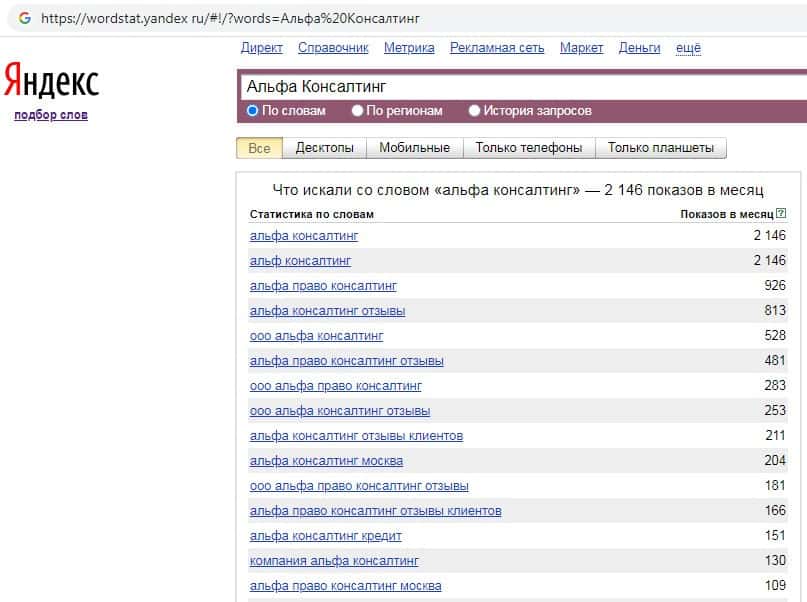Open the компания альфа консалтинг link
Screen dimensions: 807x602
(x=334, y=560)
